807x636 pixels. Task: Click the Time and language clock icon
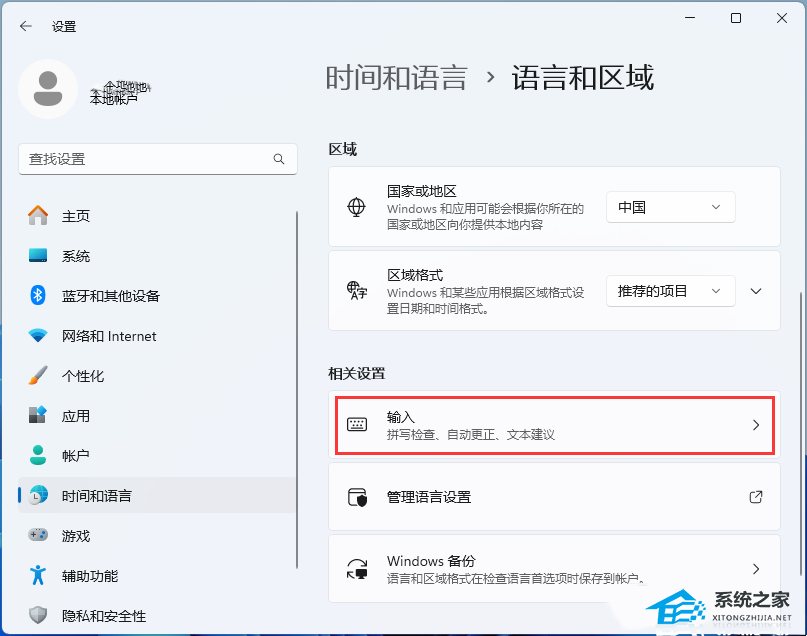(x=38, y=496)
